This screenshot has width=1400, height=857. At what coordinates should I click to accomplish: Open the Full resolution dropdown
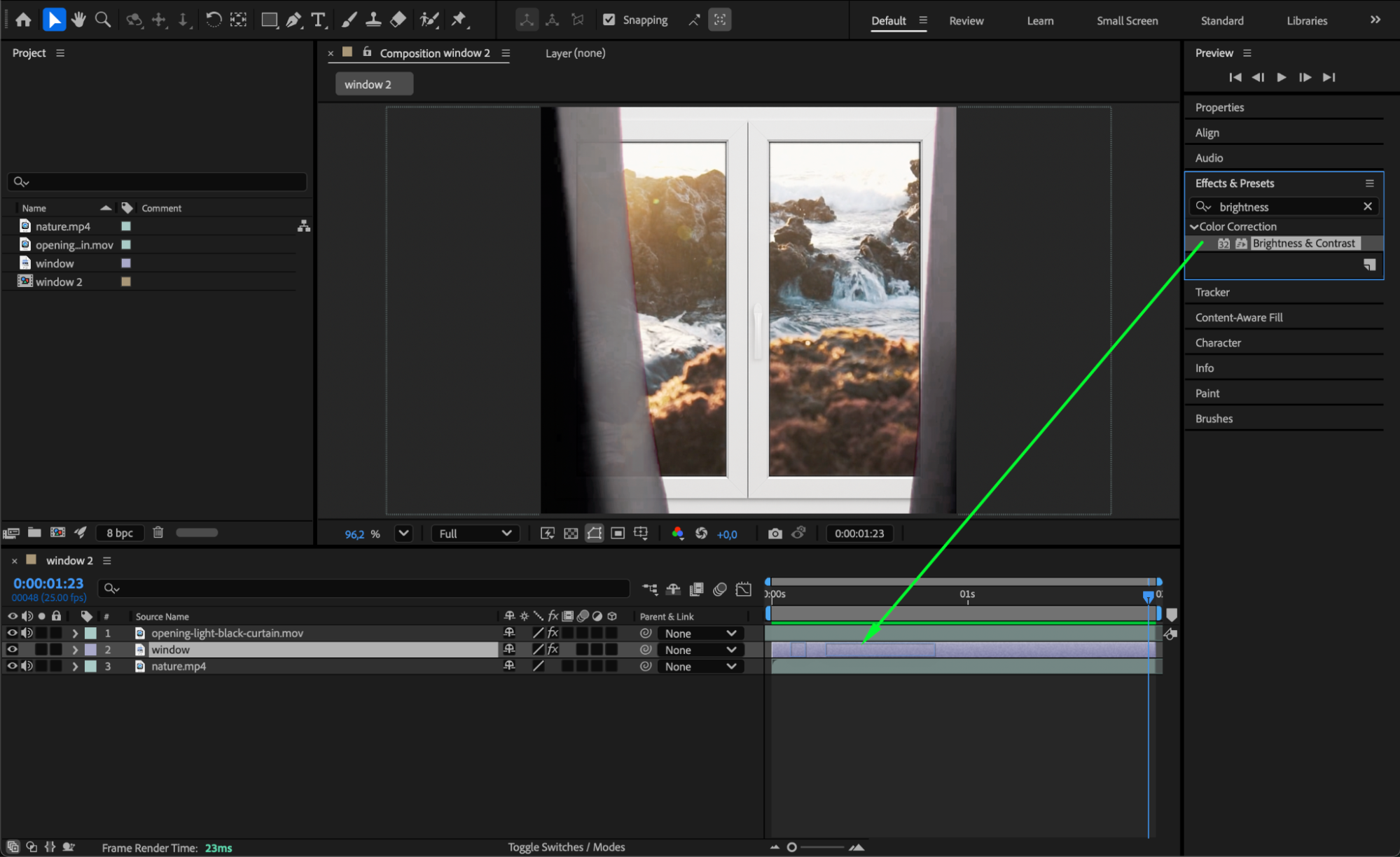[475, 534]
